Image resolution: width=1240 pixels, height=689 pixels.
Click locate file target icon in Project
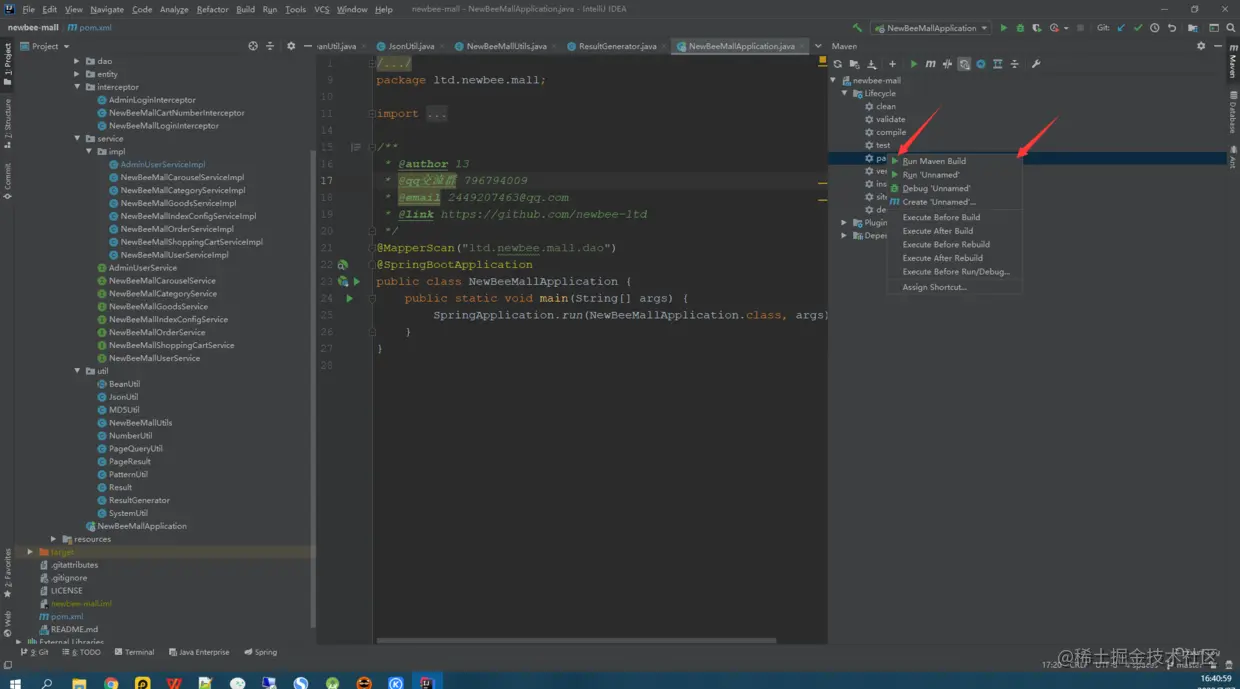253,46
